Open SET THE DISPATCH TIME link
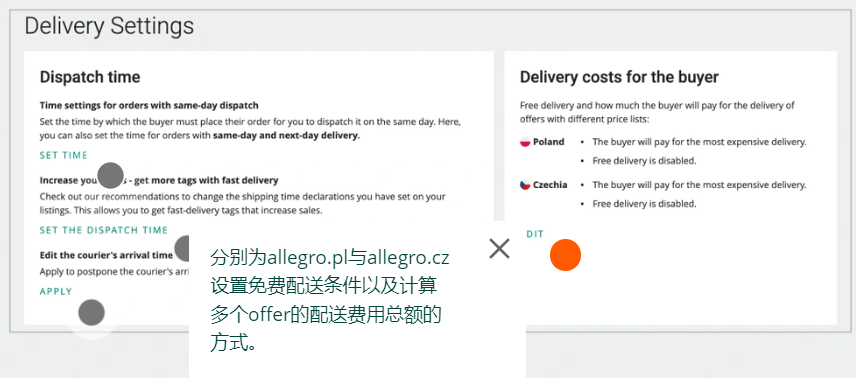Screen dimensions: 856x378 (104, 231)
